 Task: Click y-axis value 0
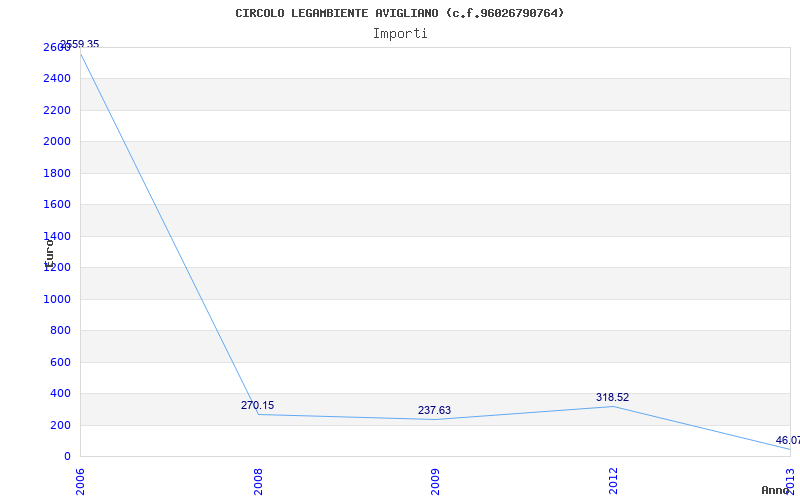tap(67, 457)
